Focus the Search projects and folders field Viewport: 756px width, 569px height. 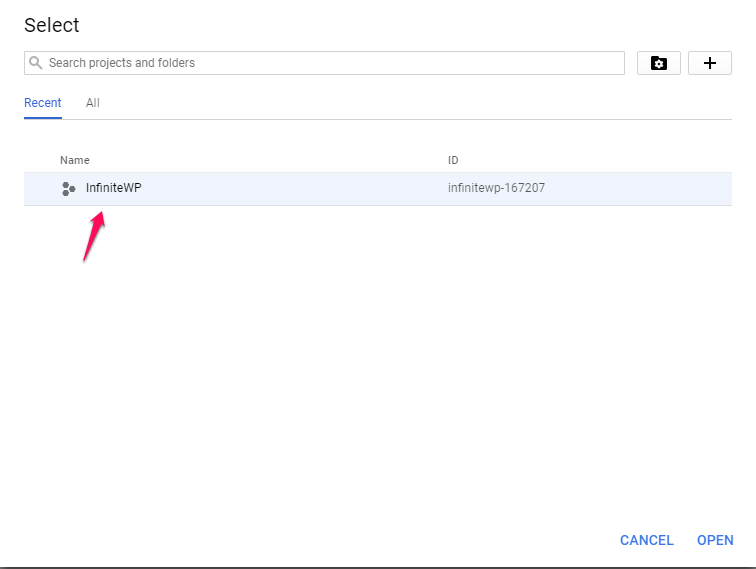[x=324, y=63]
